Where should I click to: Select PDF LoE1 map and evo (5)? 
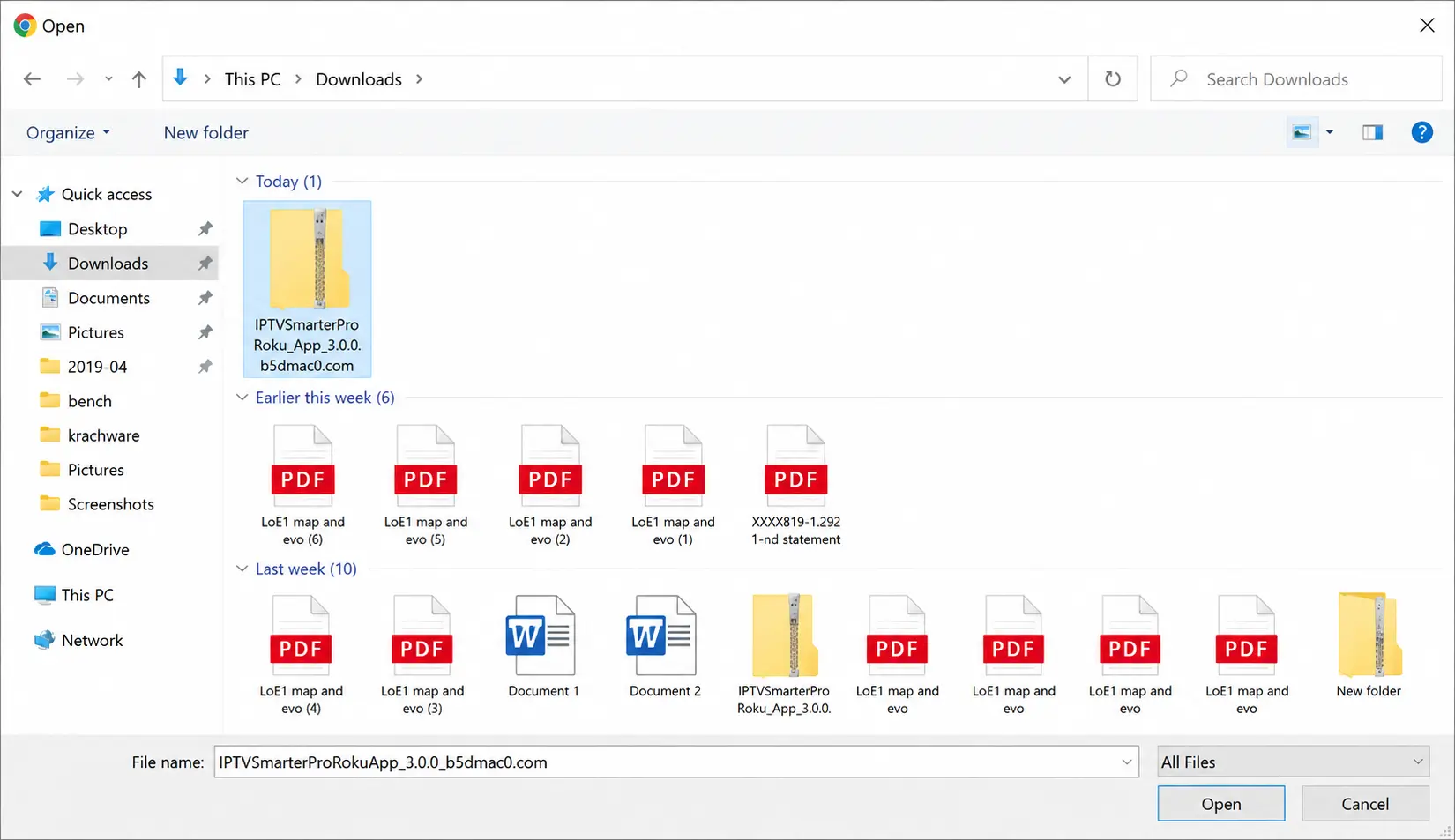point(426,486)
